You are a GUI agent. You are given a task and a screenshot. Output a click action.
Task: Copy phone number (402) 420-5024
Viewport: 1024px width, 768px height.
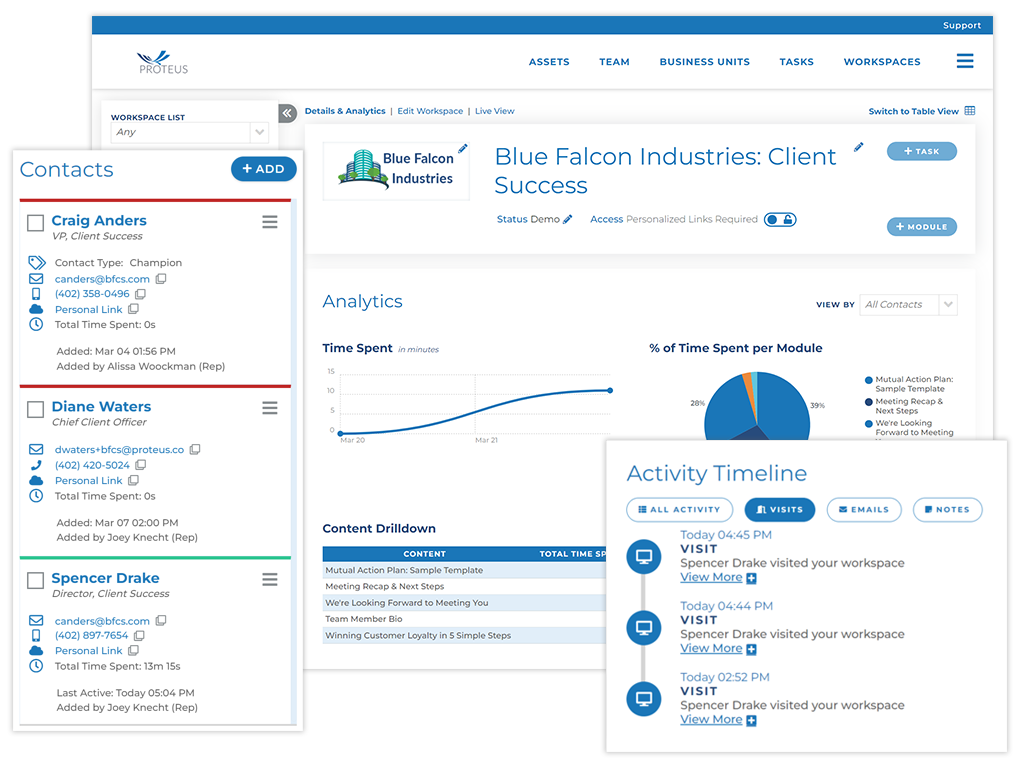pyautogui.click(x=140, y=465)
